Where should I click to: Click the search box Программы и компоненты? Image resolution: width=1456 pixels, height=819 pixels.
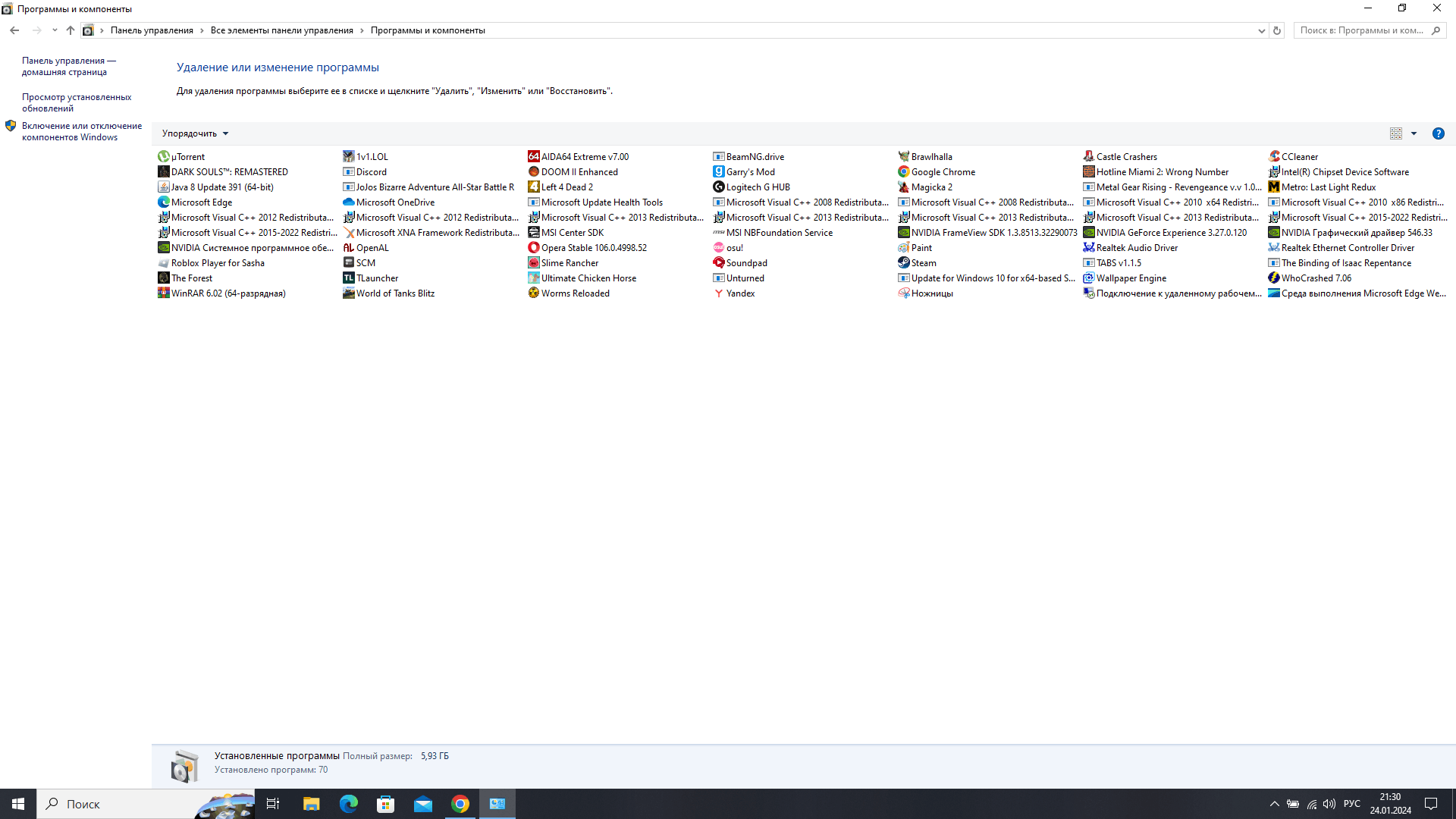[x=1370, y=30]
